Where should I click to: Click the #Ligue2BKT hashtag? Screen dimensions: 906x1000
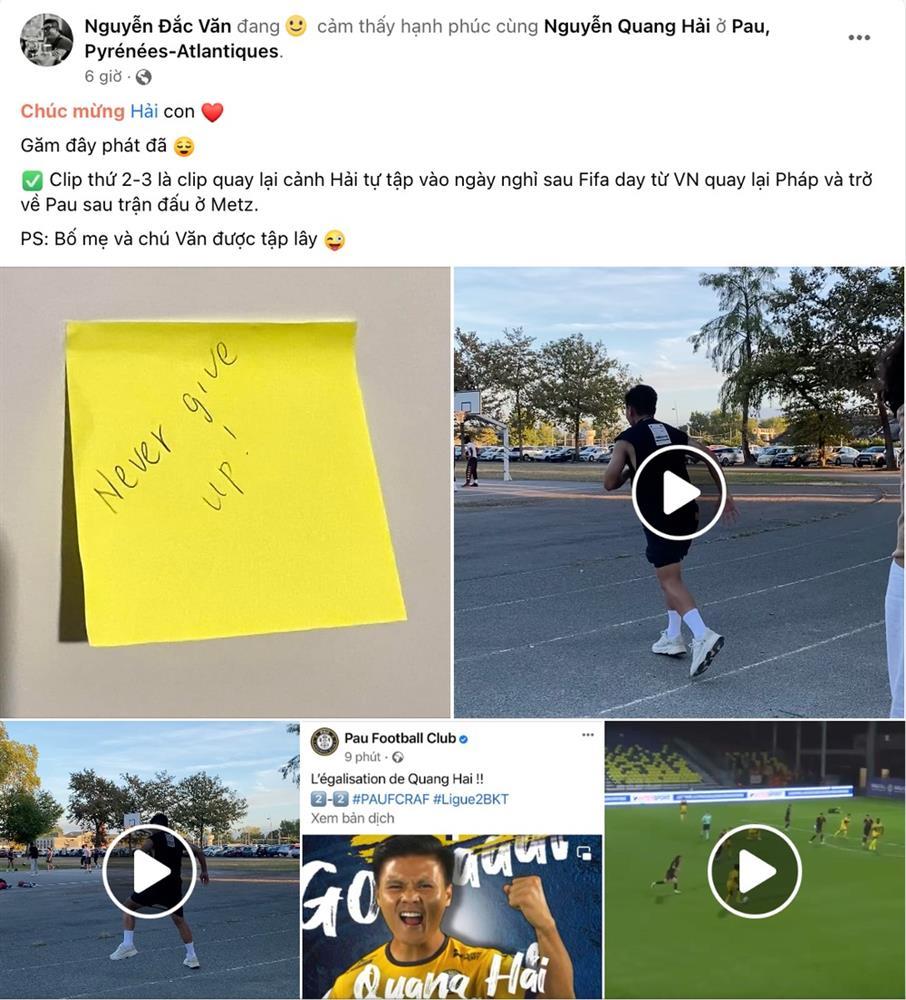(x=471, y=798)
